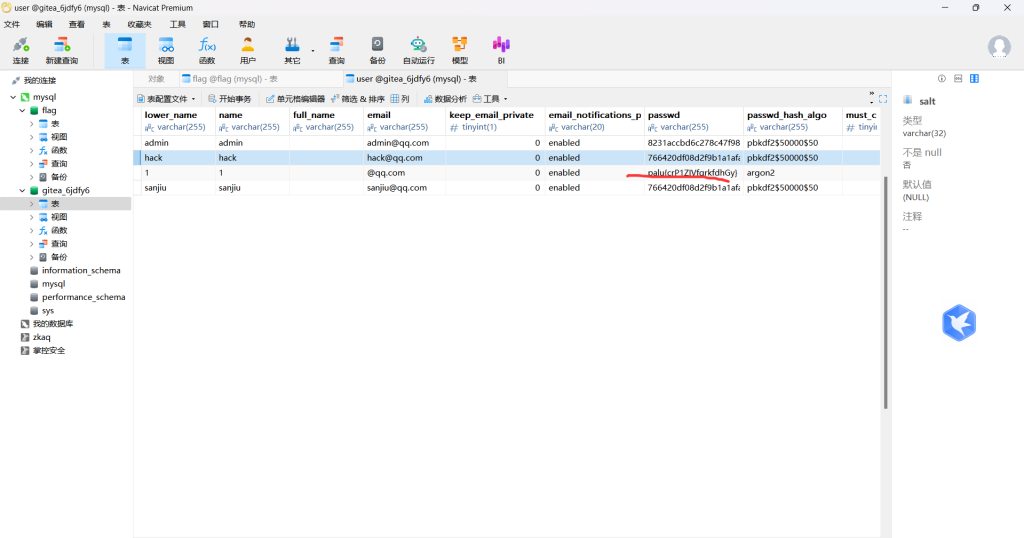
Task: Collapse the flag database tree node
Action: (x=21, y=110)
